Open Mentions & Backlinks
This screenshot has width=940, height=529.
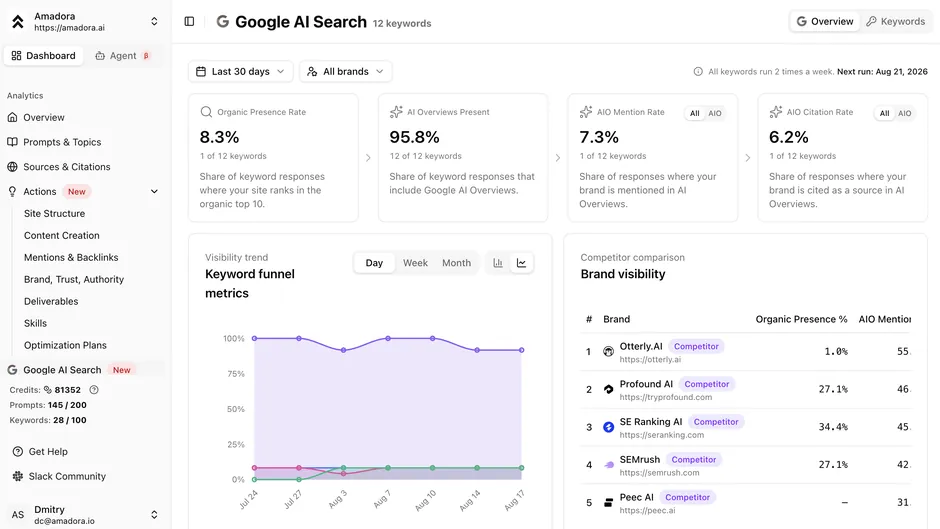[x=71, y=257]
